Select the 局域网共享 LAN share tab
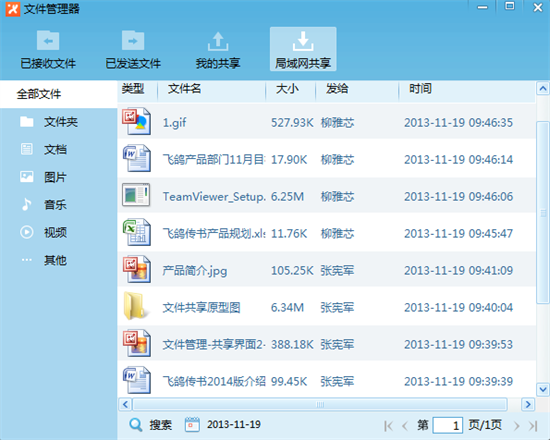The image size is (550, 440). coord(303,49)
